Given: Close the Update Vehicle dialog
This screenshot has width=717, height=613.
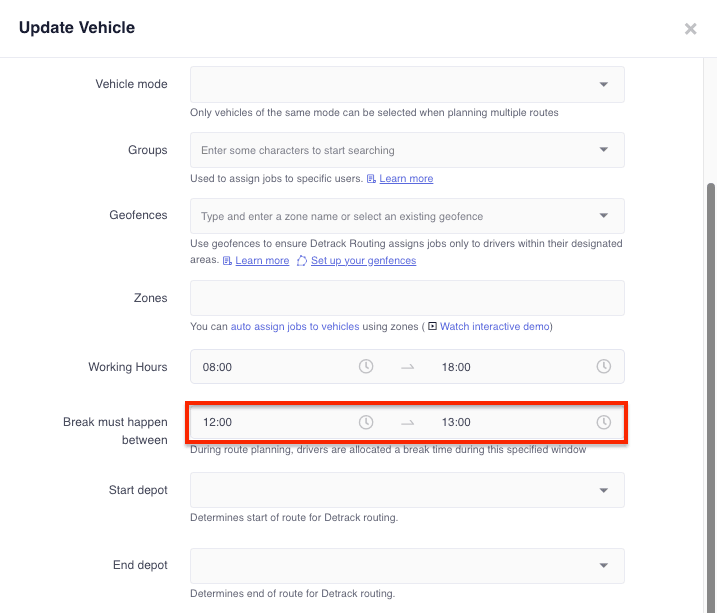Looking at the screenshot, I should point(690,29).
